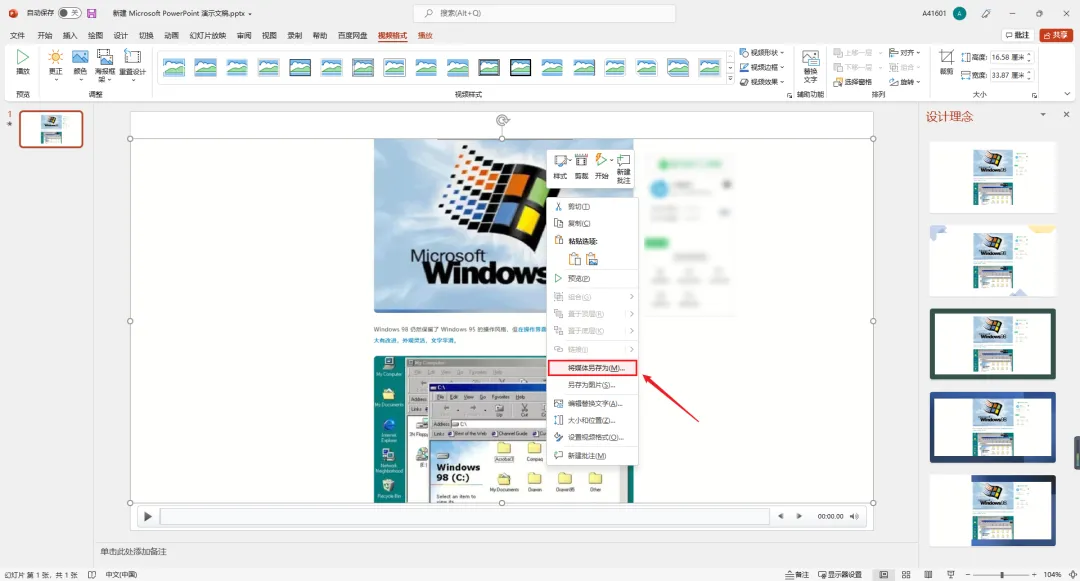Click Save as Picture (另存为图片) menu item

pyautogui.click(x=592, y=385)
